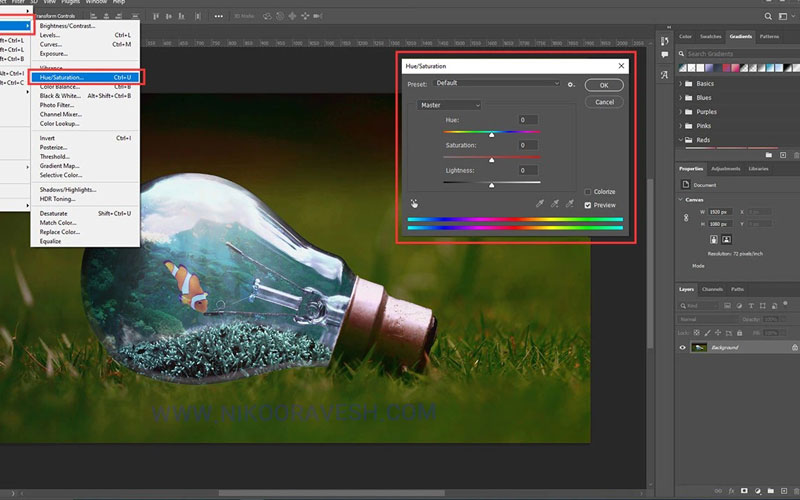Expand the Purples gradient folder

click(681, 112)
